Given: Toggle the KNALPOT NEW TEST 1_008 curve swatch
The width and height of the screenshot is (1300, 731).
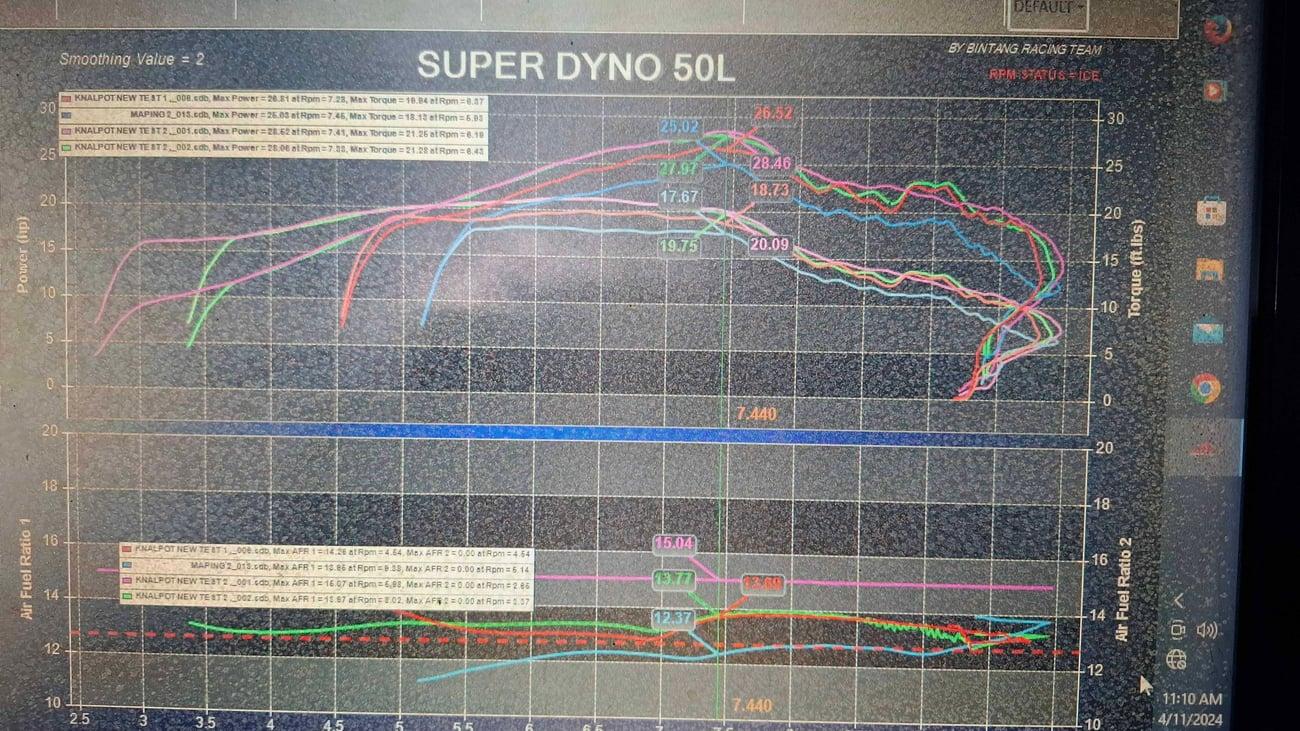Looking at the screenshot, I should tap(66, 101).
